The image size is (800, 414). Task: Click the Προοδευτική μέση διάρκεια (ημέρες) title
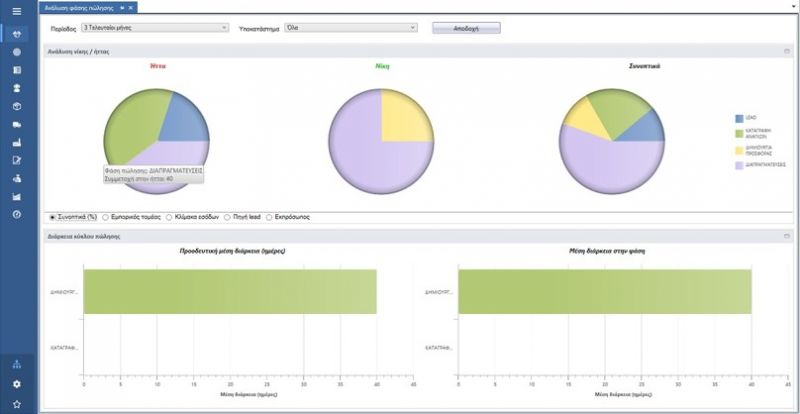233,251
